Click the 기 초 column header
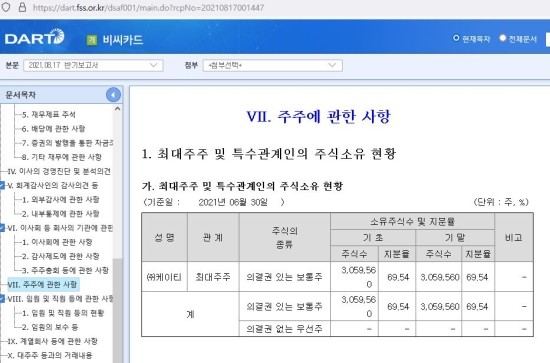Viewport: 550px width, 363px height. tap(373, 237)
